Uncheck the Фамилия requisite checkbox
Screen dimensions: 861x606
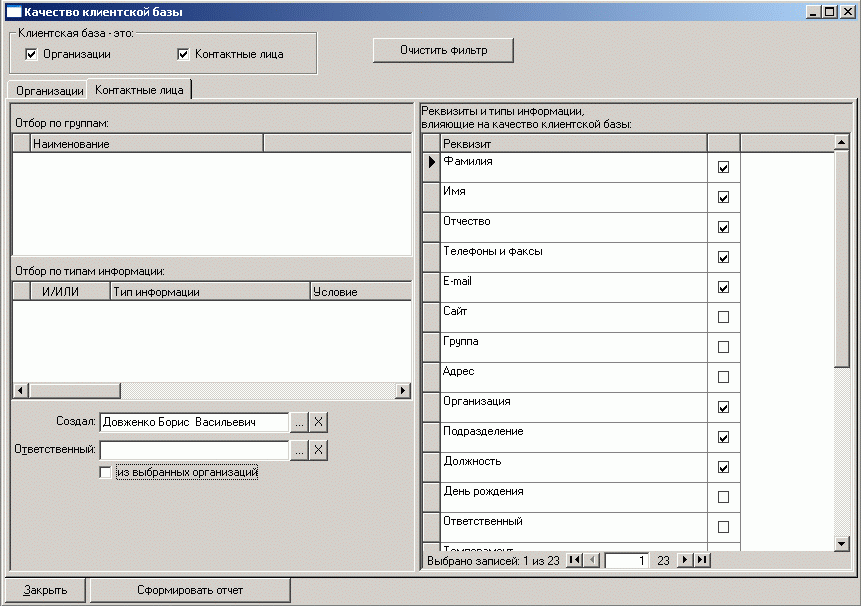(723, 167)
